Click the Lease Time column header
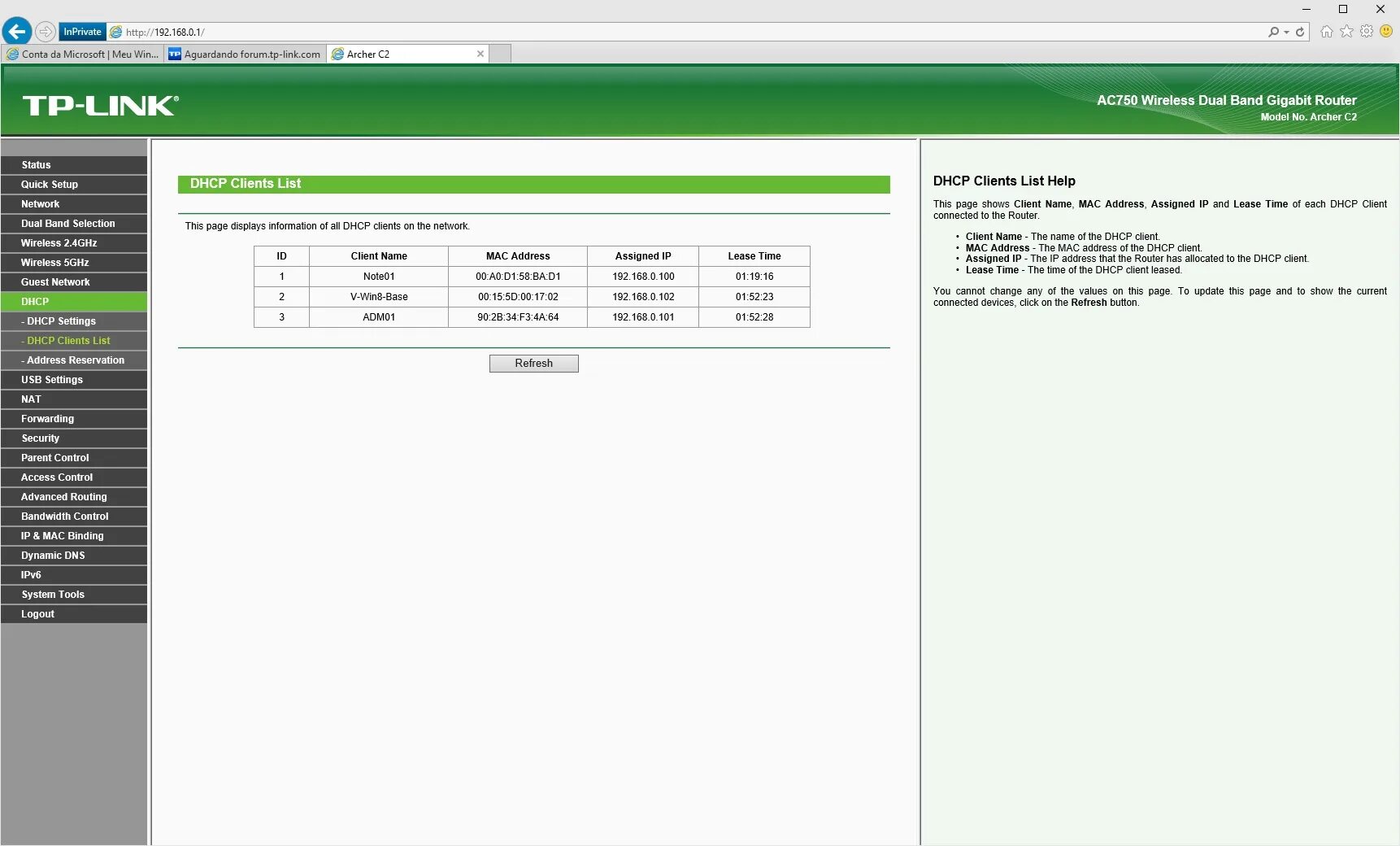The width and height of the screenshot is (1400, 846). click(x=754, y=256)
